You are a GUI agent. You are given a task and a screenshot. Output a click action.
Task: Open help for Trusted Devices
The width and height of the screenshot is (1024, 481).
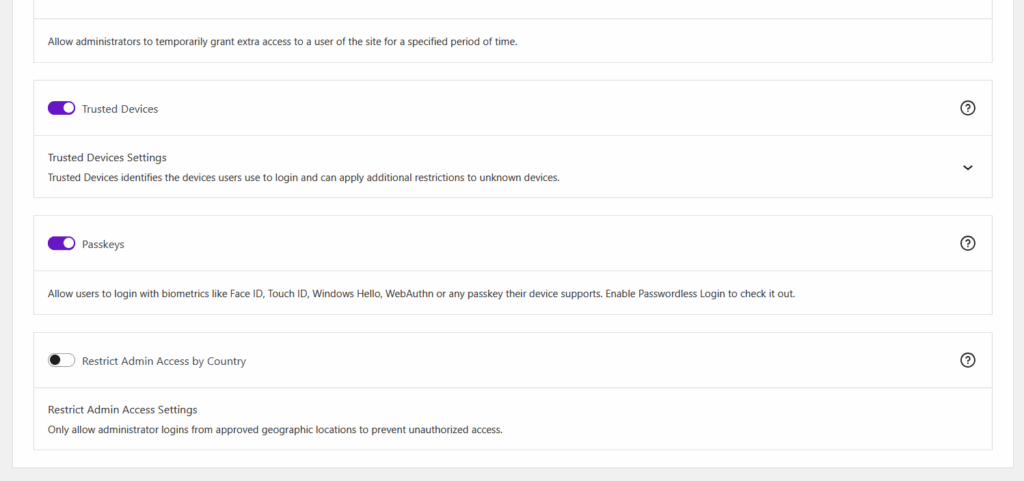click(x=967, y=108)
